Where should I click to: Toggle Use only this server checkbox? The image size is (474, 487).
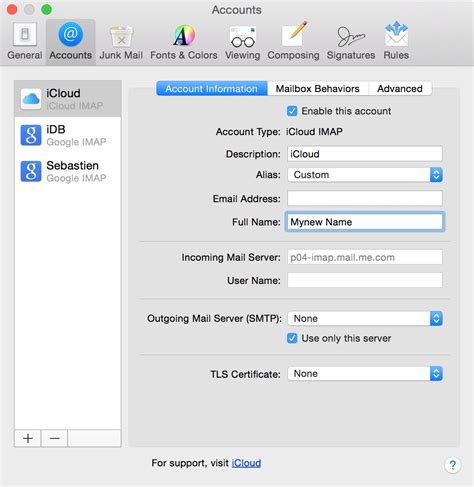292,338
